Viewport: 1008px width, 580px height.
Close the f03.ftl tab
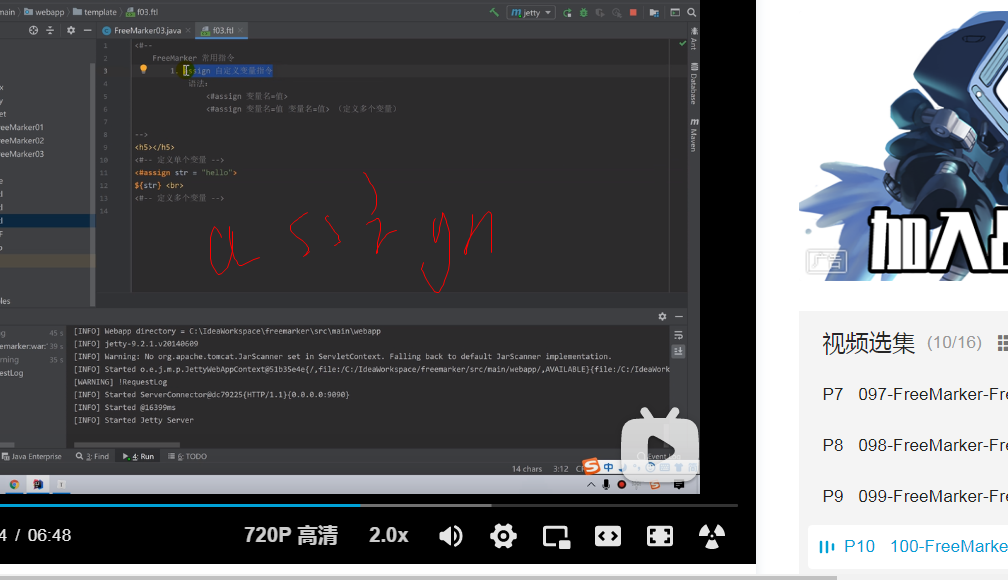[x=240, y=30]
